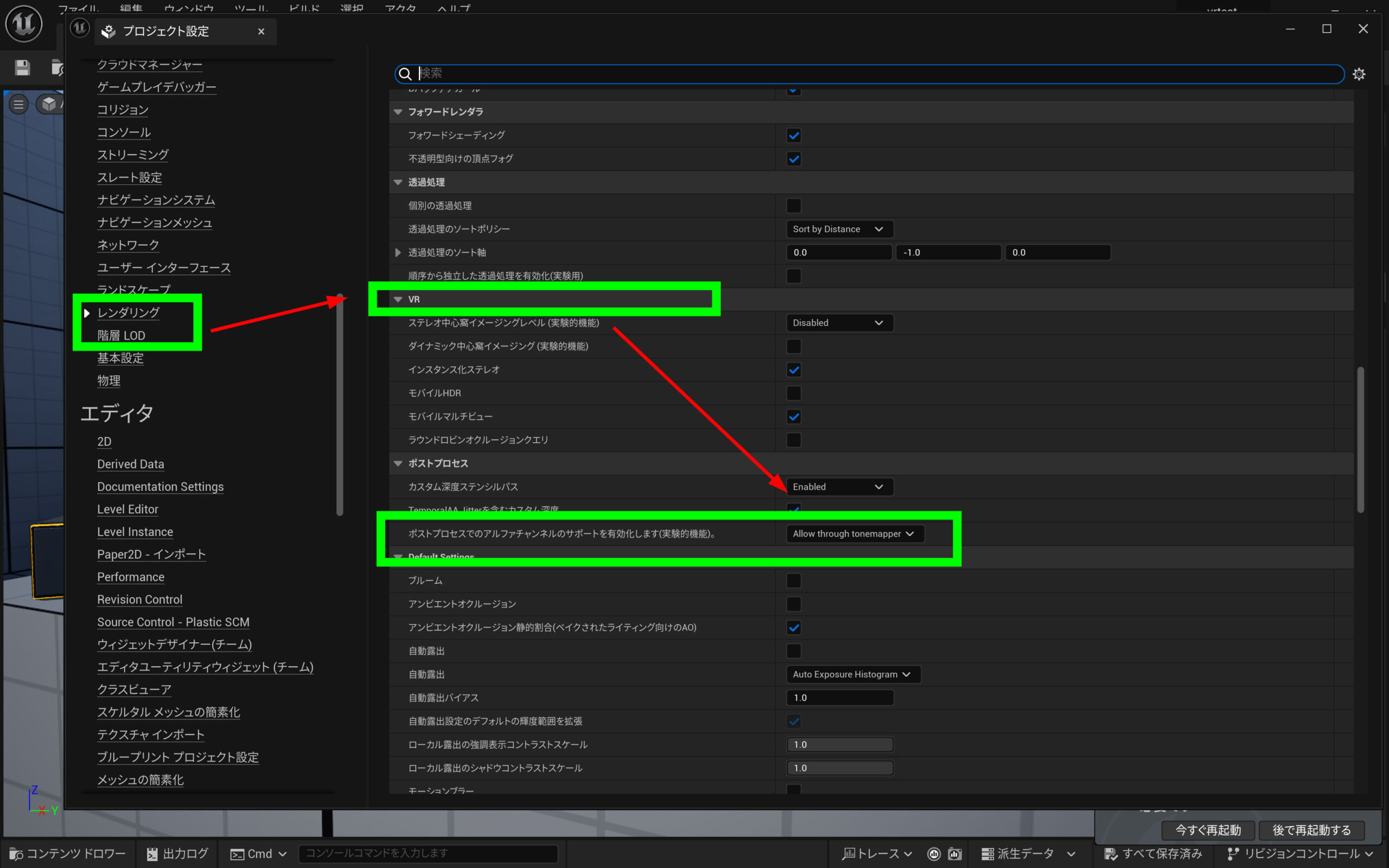This screenshot has width=1389, height=868.
Task: Open the Sort by Distance dropdown
Action: pos(839,229)
